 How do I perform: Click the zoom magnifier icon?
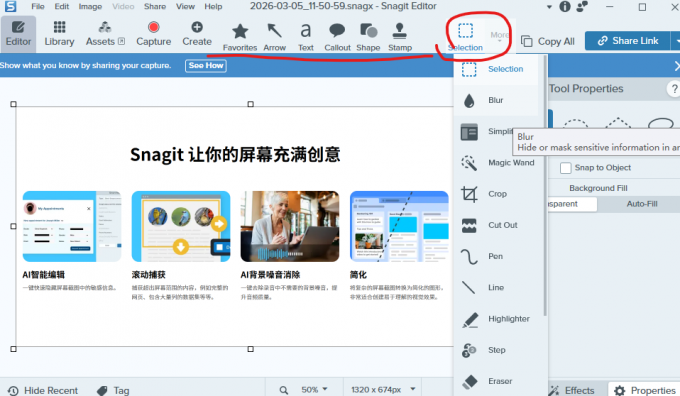point(284,390)
